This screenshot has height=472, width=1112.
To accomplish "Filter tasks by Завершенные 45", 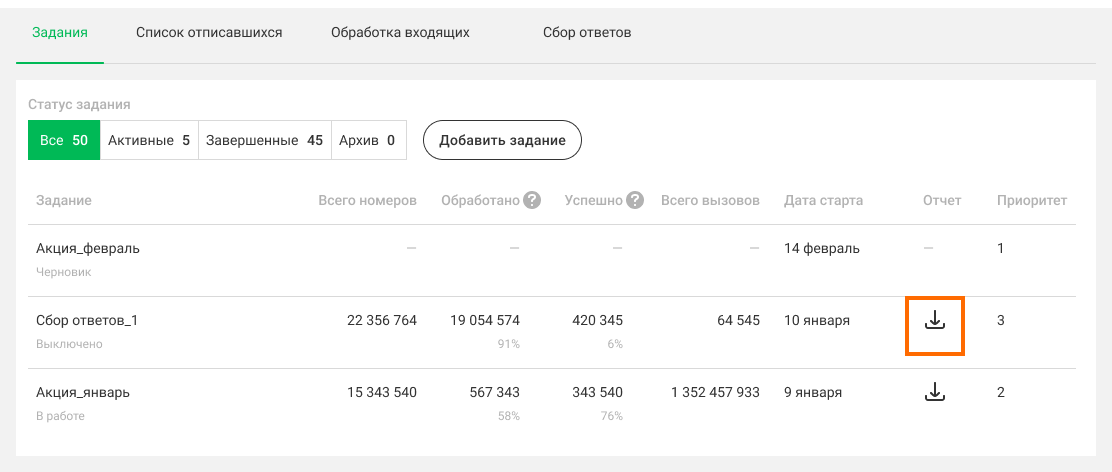I will [x=265, y=140].
